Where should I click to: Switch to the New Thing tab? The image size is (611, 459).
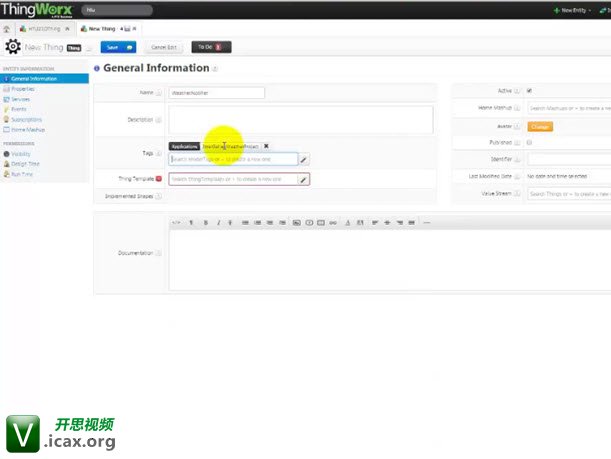[101, 29]
